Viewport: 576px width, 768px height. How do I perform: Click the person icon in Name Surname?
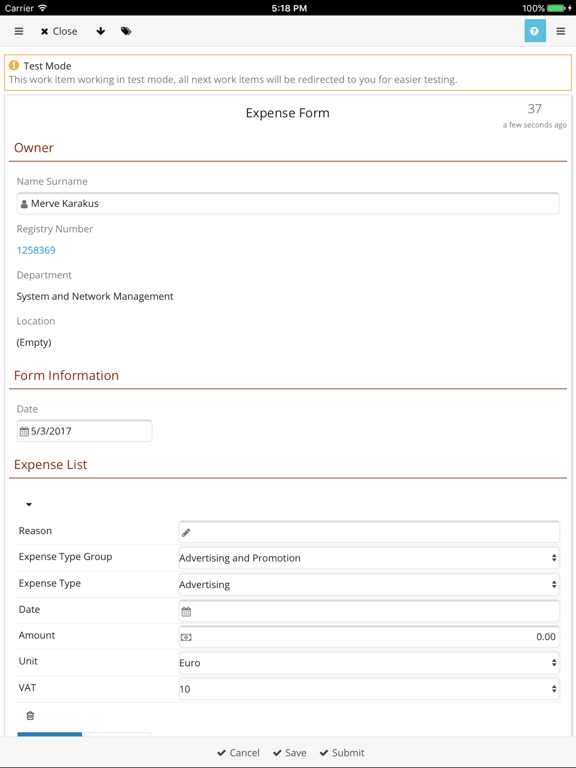pos(24,204)
